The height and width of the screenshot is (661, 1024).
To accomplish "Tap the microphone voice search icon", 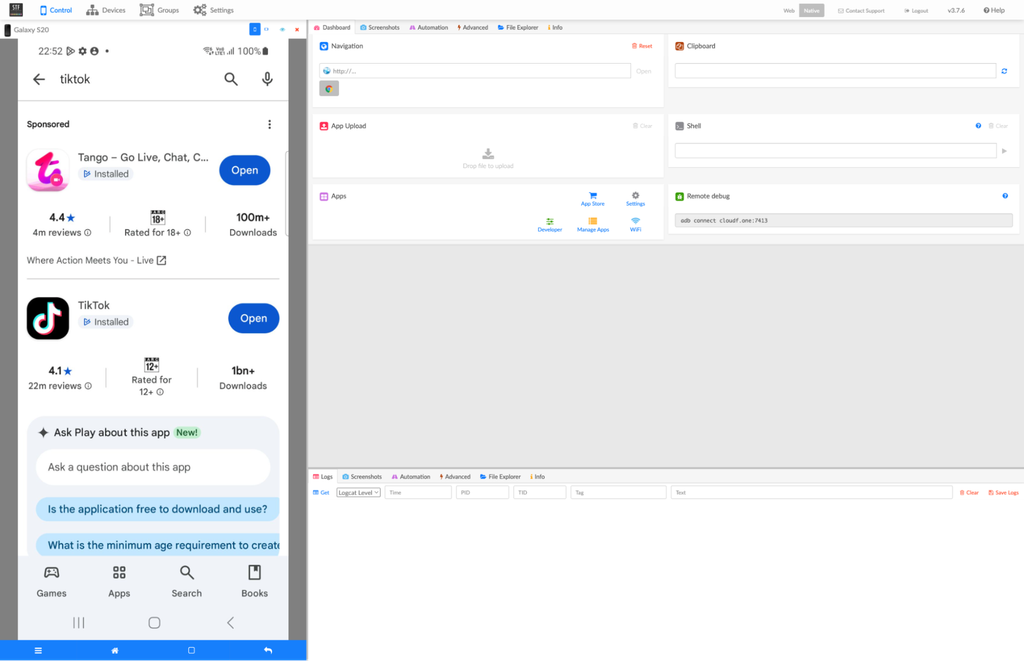I will (267, 79).
